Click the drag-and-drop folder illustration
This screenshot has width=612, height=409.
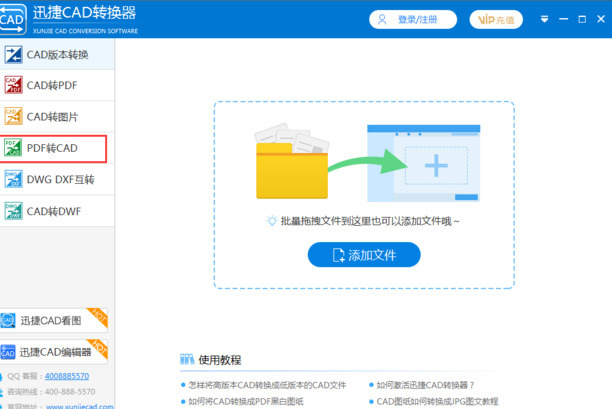point(292,161)
